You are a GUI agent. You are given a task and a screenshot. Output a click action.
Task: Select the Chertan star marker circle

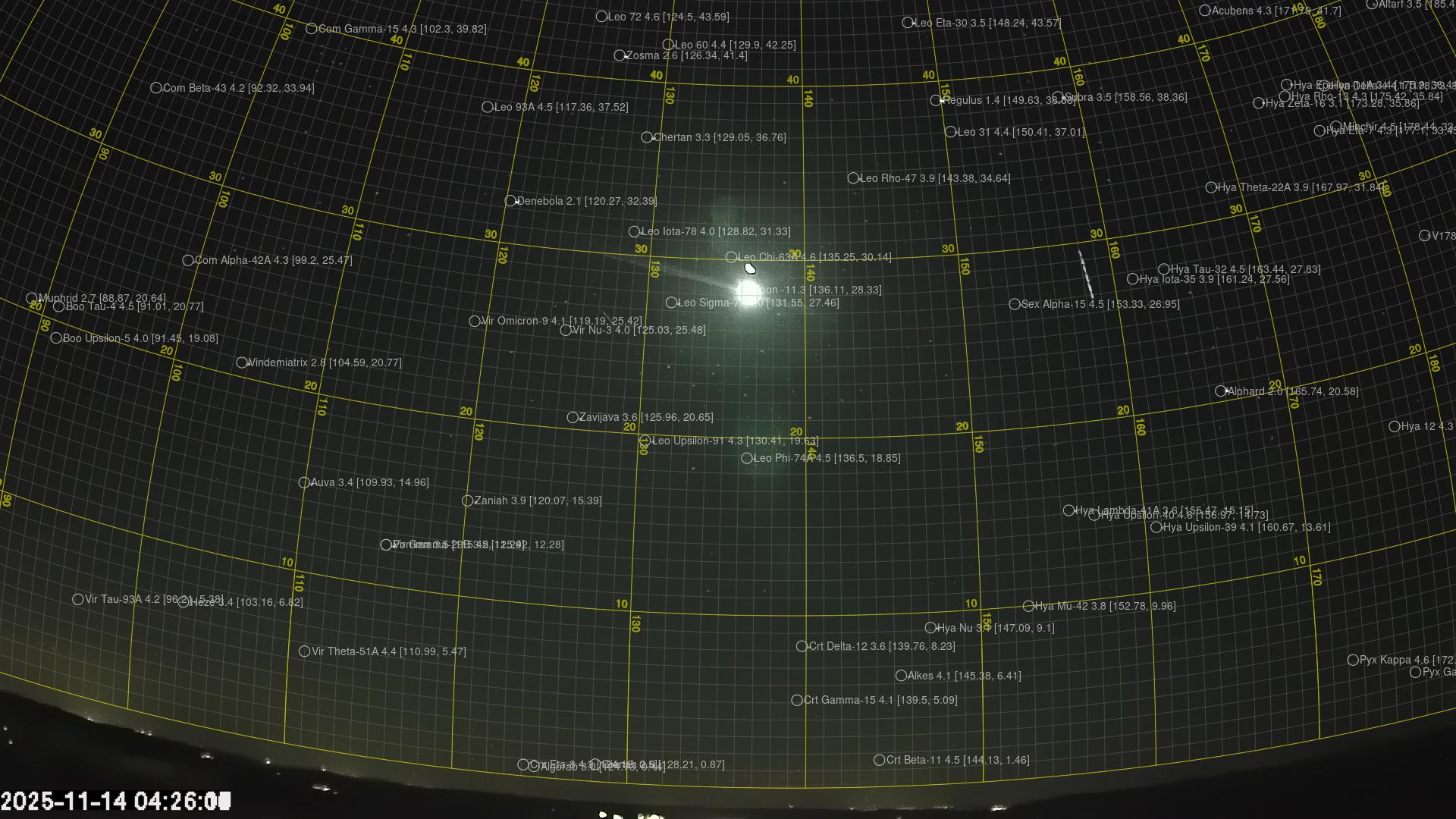[x=646, y=137]
